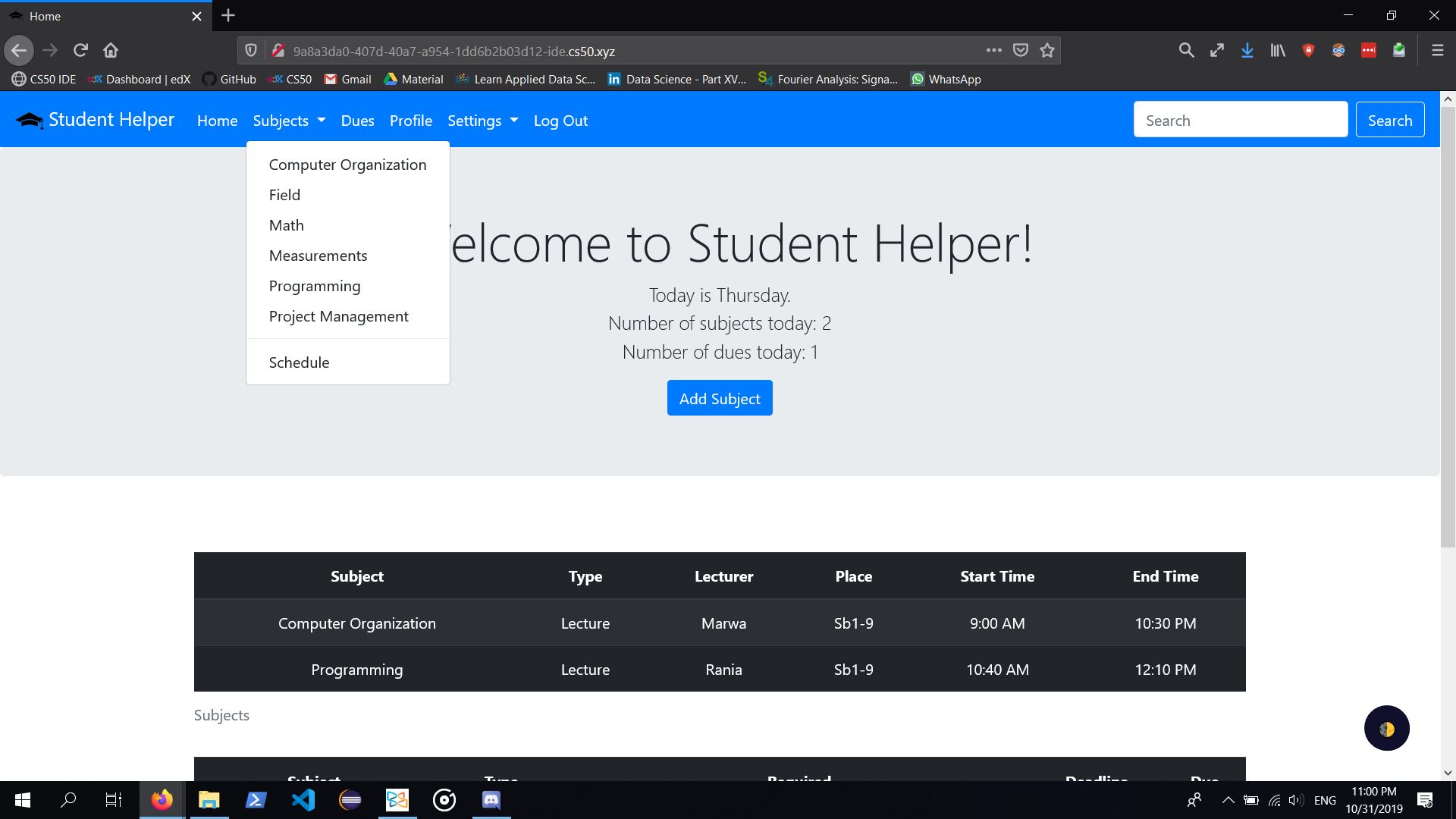Select Math from Subjects menu
Image resolution: width=1456 pixels, height=819 pixels.
(347, 225)
